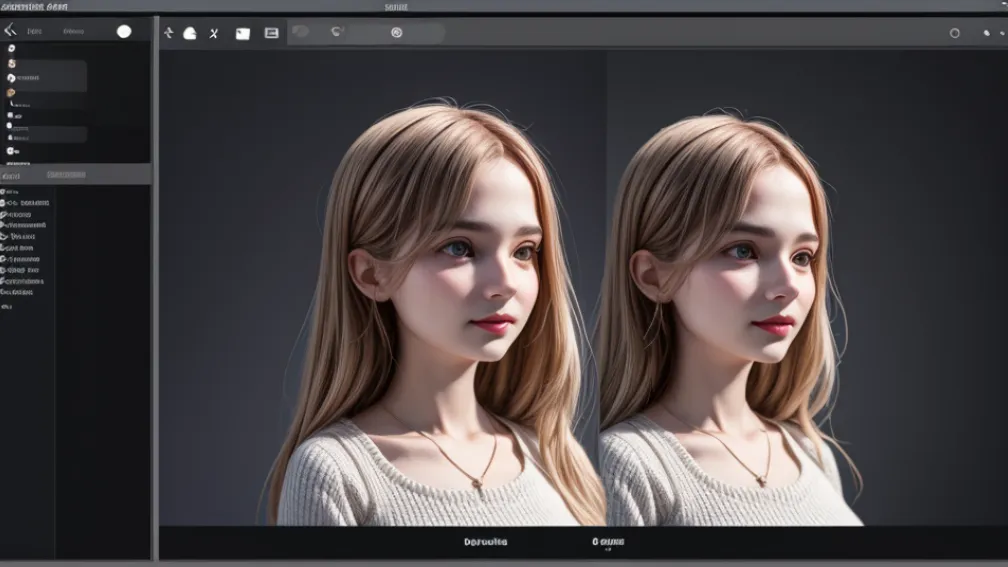The width and height of the screenshot is (1008, 567).
Task: Click the hollow circle icon at top right
Action: 955,33
